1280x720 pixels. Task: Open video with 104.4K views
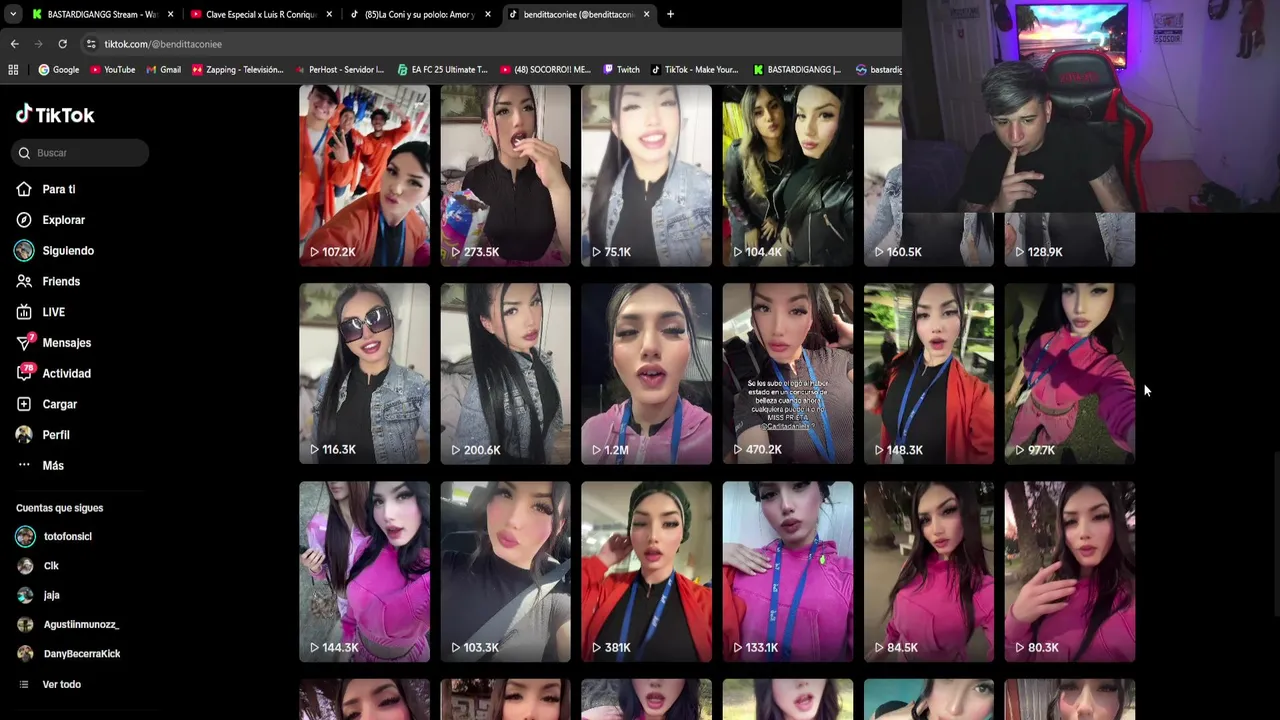[788, 176]
